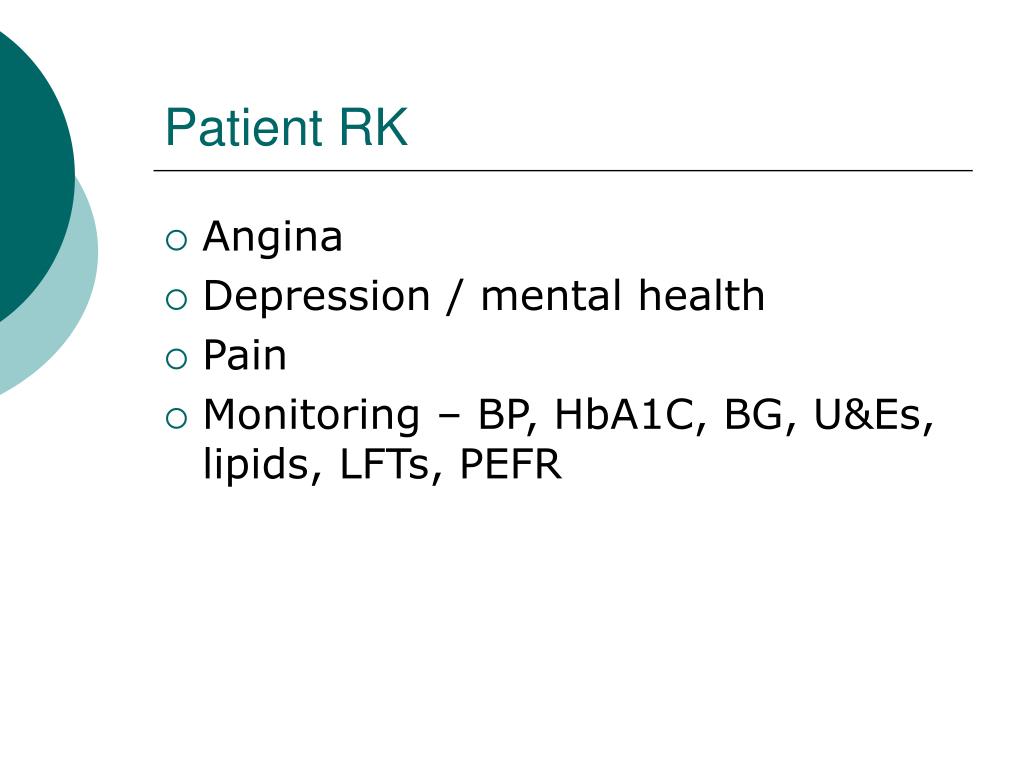Viewport: 1024px width, 768px height.
Task: Click the Patient RK slide title
Action: click(286, 127)
